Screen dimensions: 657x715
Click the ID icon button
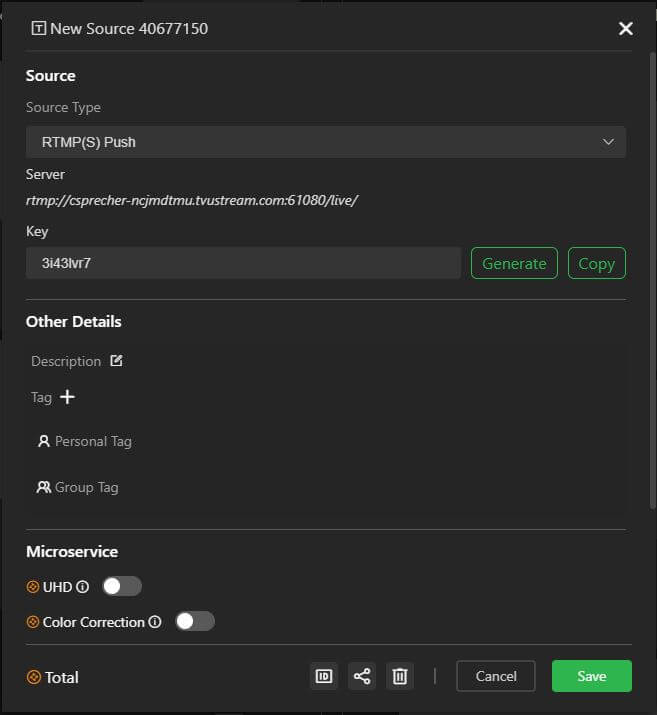(x=324, y=676)
